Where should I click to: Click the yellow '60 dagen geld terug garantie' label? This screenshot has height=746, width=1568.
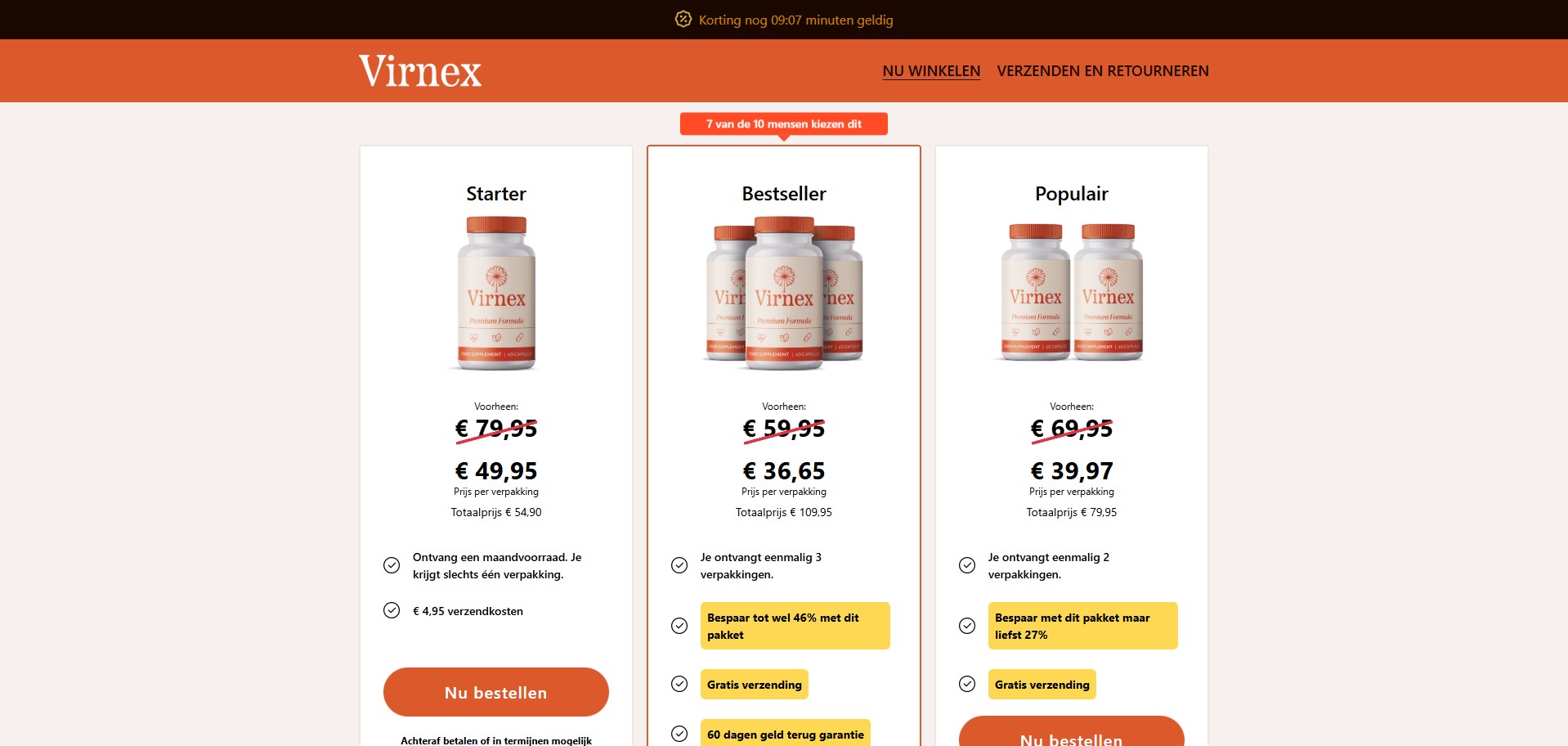[x=785, y=734]
